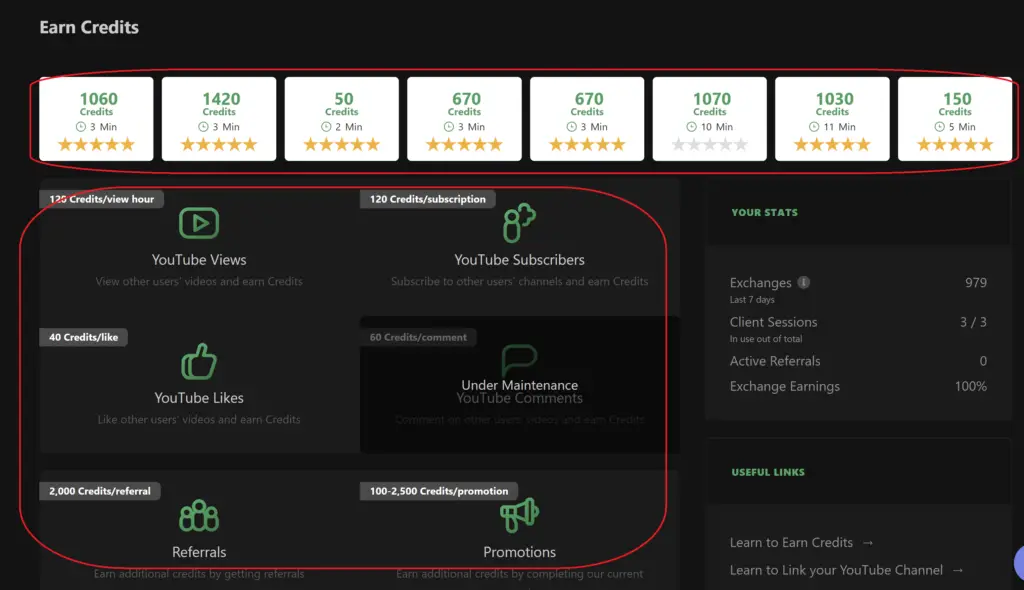Click the arrow beside Learn to Link your YouTube Channel
Viewport: 1024px width, 590px height.
(957, 570)
